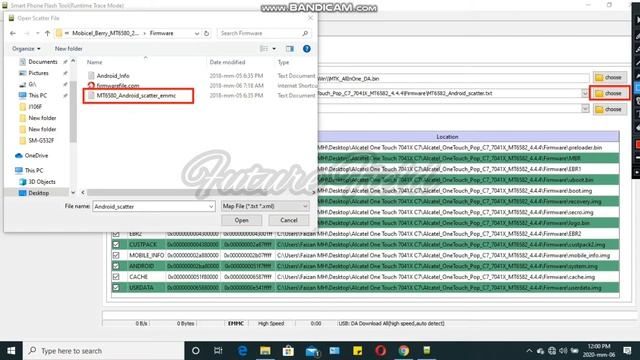Open Cortana circle on the taskbar

click(x=196, y=351)
